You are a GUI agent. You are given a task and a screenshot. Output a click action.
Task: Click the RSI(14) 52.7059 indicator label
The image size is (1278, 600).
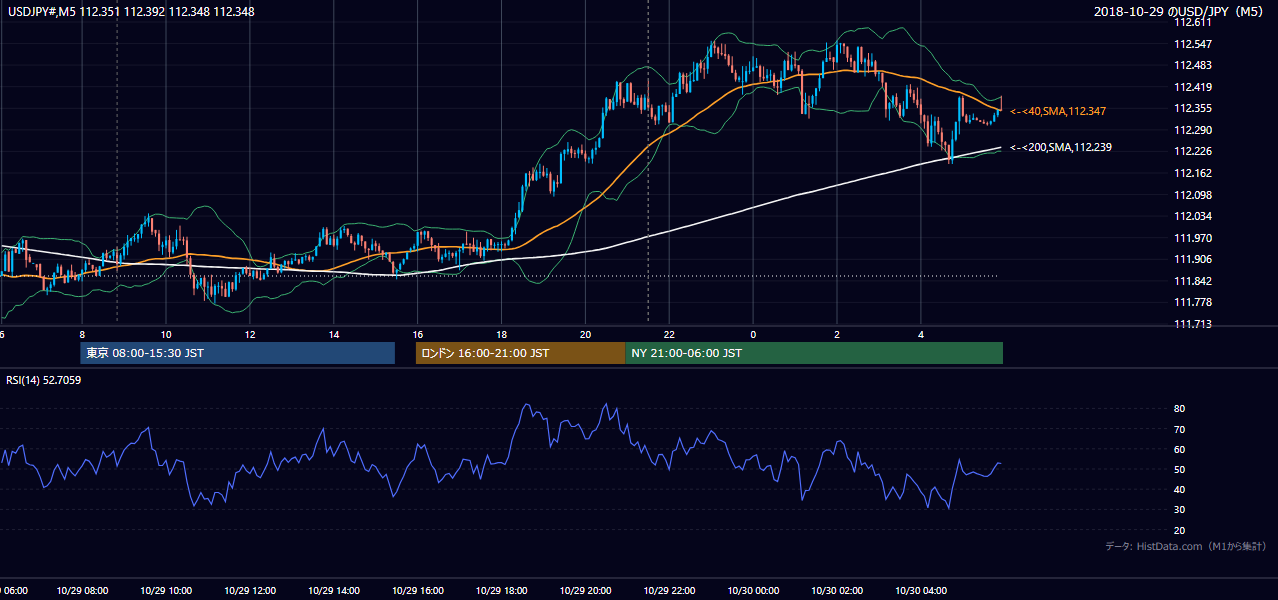tap(44, 380)
